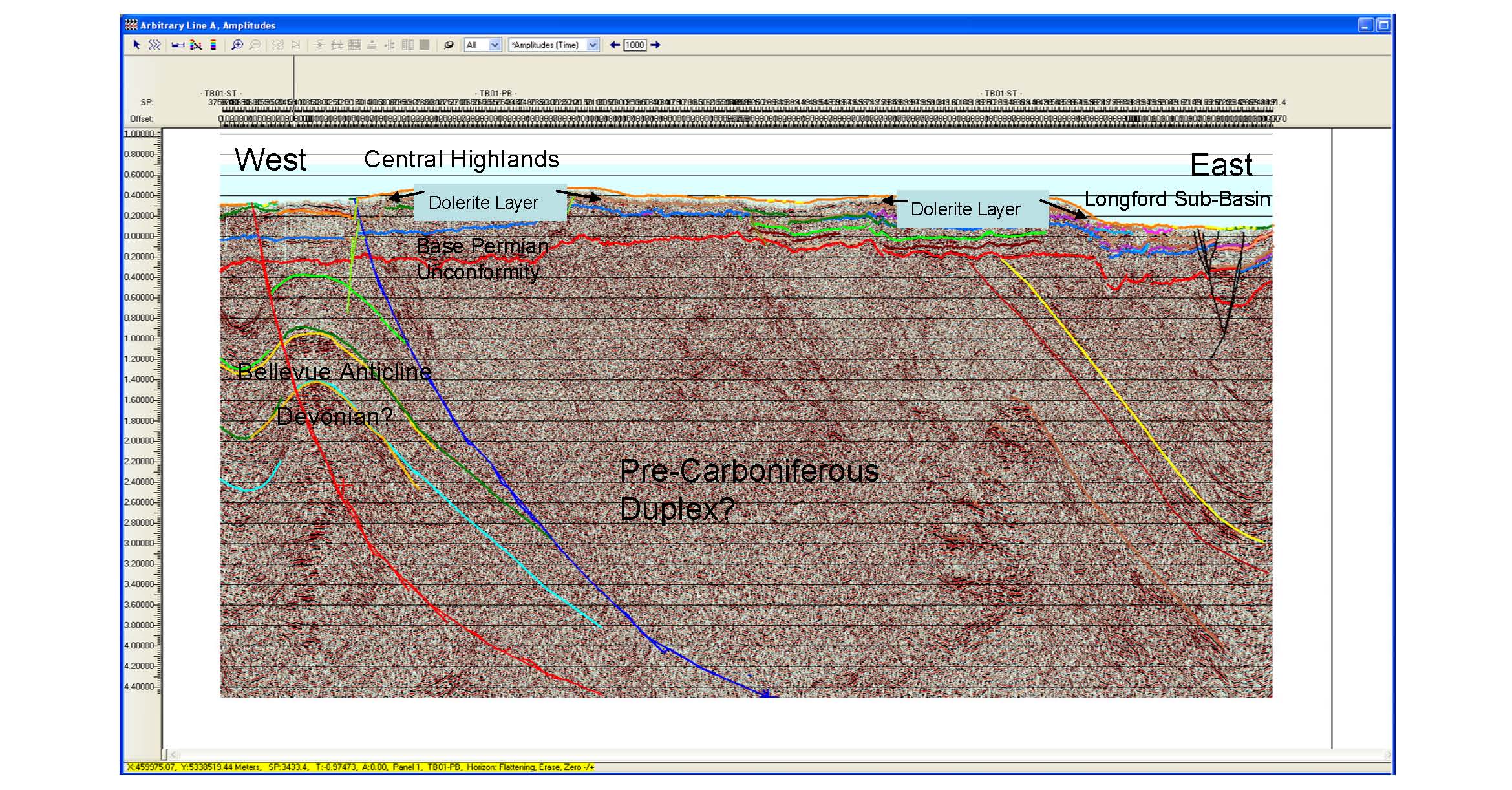Click the greyed zoom out magnifier
Image resolution: width=1512 pixels, height=790 pixels.
point(255,45)
